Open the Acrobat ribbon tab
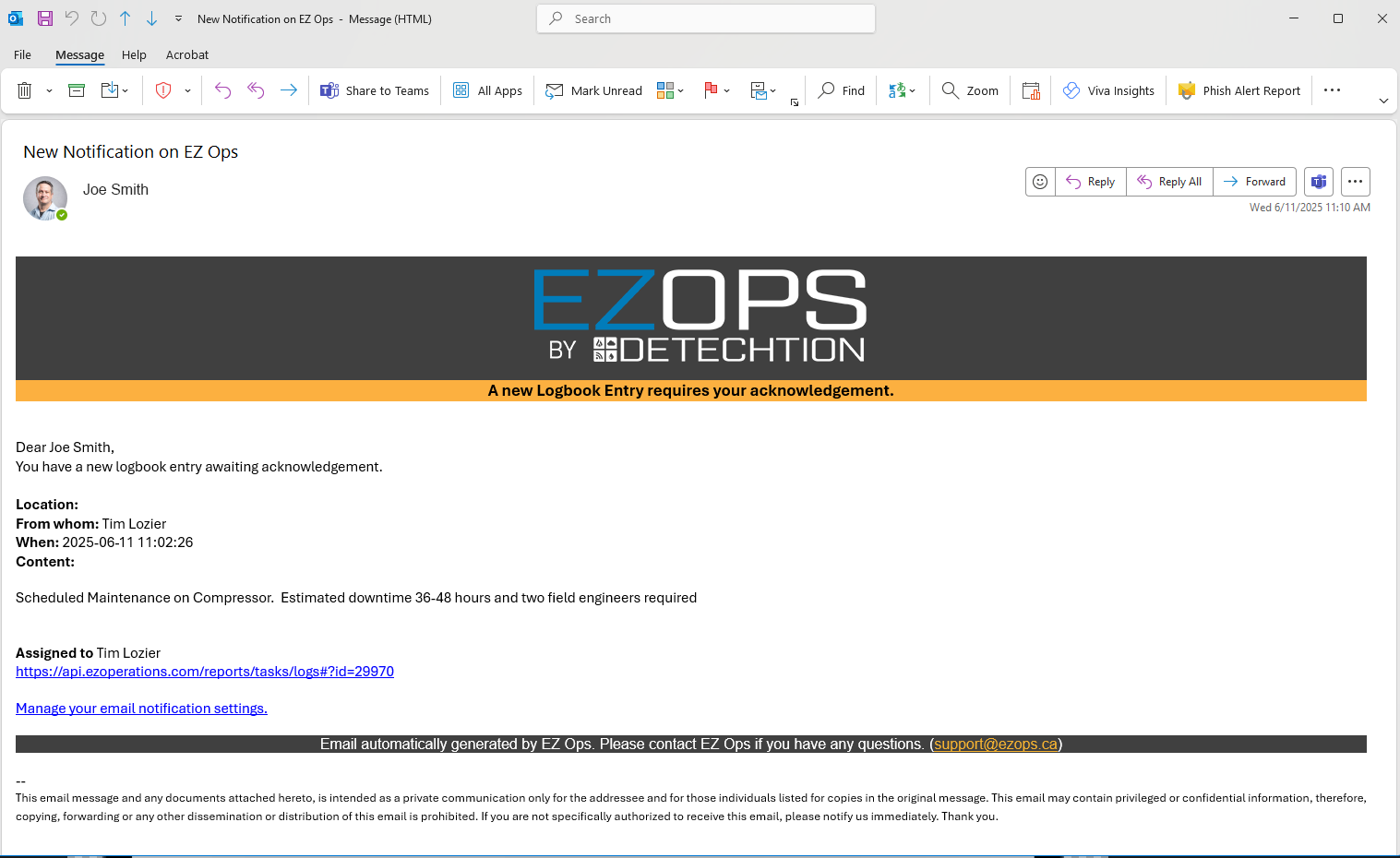The height and width of the screenshot is (858, 1400). pyautogui.click(x=187, y=54)
